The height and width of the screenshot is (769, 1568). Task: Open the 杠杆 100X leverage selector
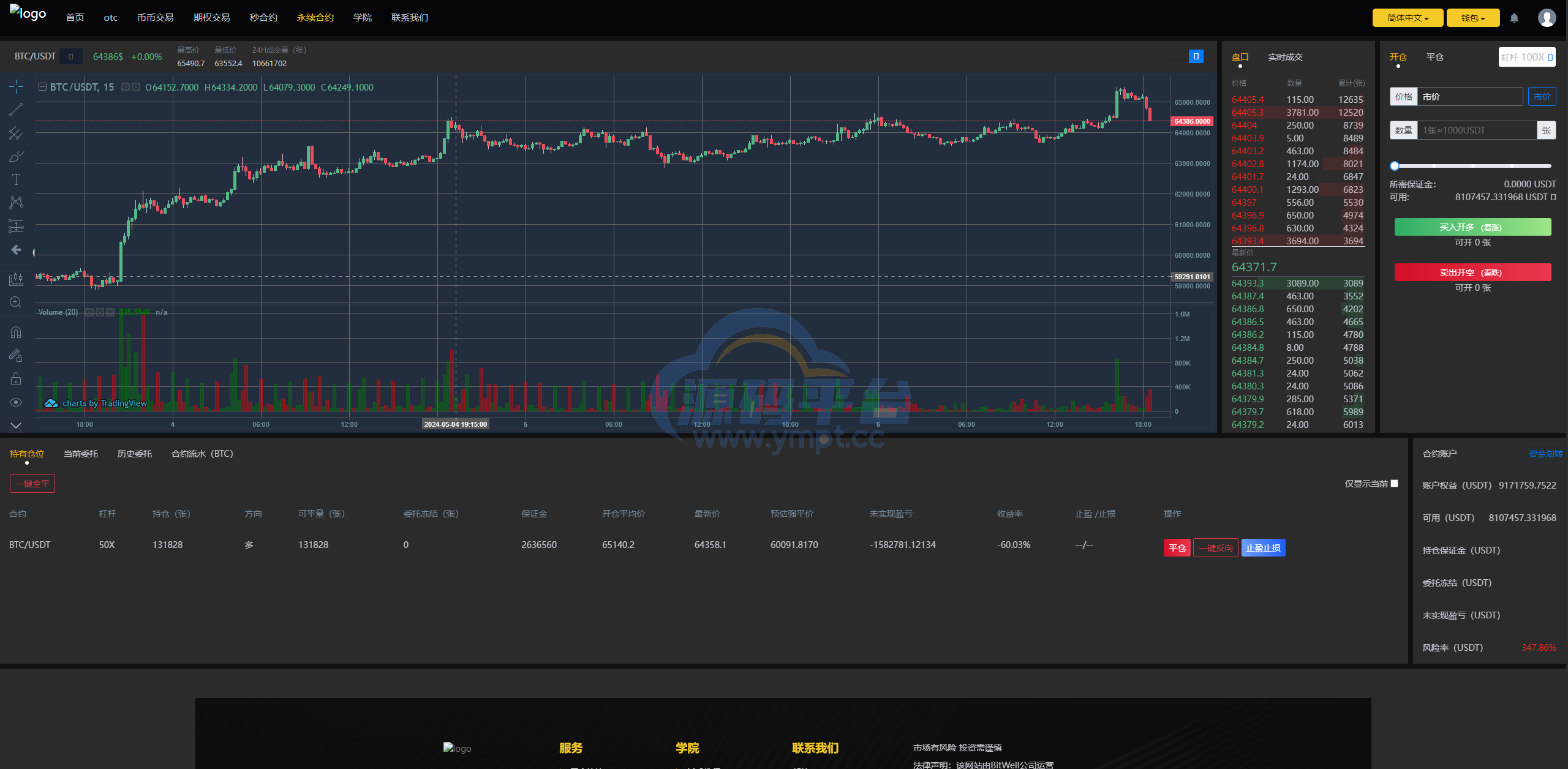1527,57
